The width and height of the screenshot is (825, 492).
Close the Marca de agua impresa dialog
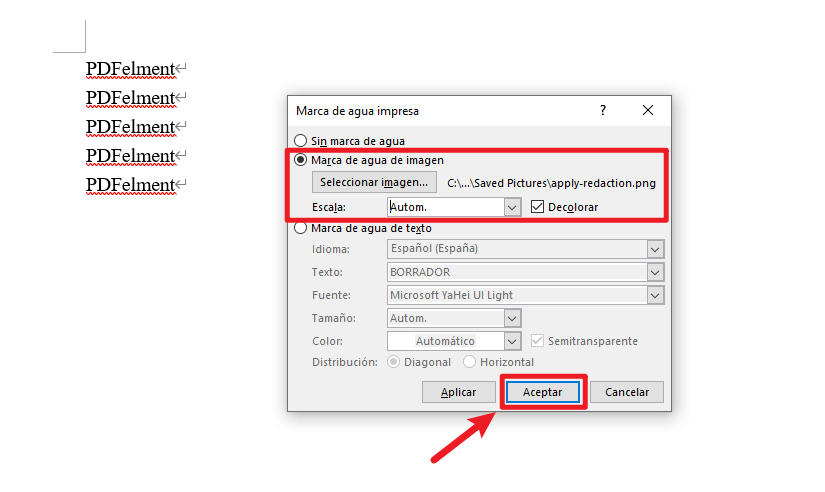tap(648, 110)
